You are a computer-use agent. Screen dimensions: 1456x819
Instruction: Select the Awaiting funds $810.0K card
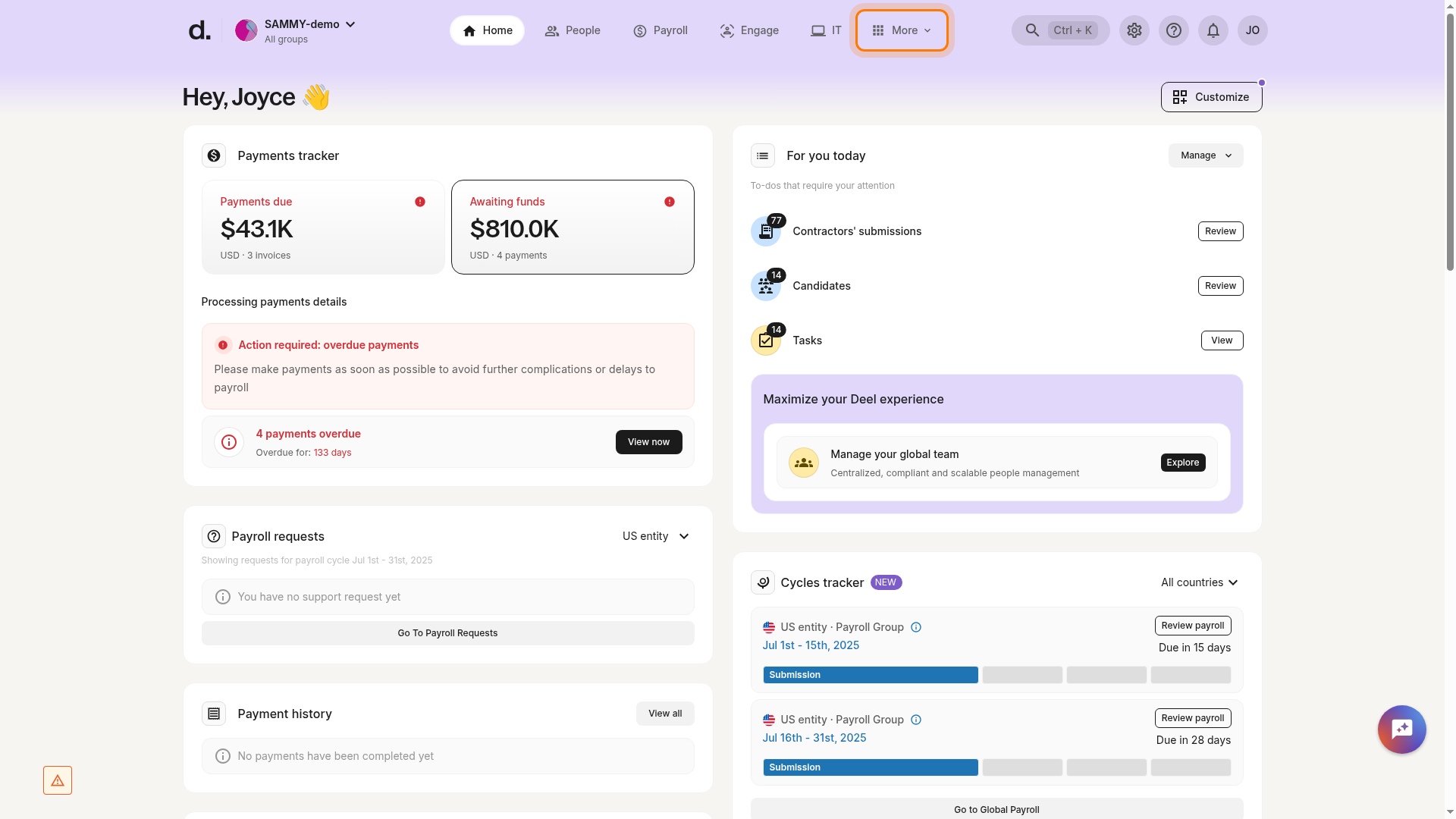573,227
